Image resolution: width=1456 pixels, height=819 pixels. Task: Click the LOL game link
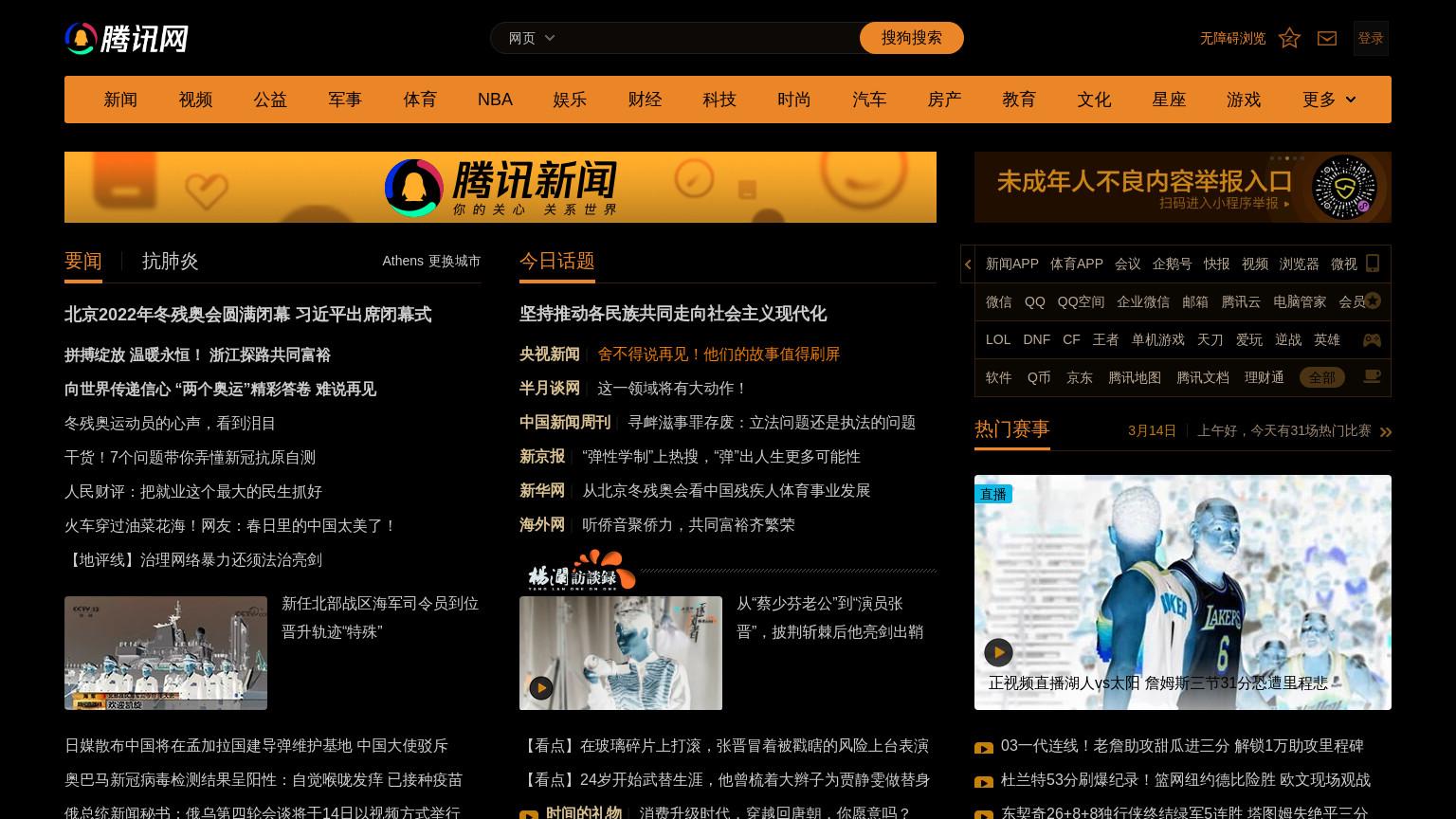[998, 339]
